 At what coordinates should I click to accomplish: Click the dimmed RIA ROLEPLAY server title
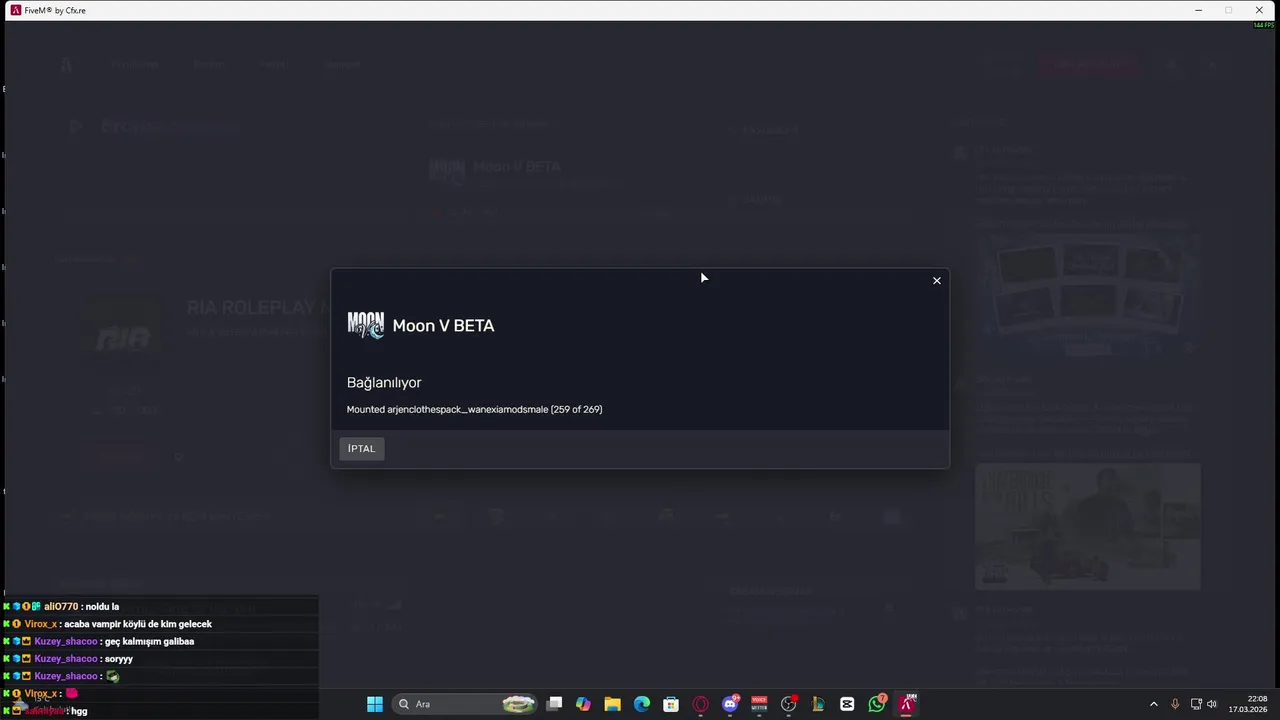[258, 308]
